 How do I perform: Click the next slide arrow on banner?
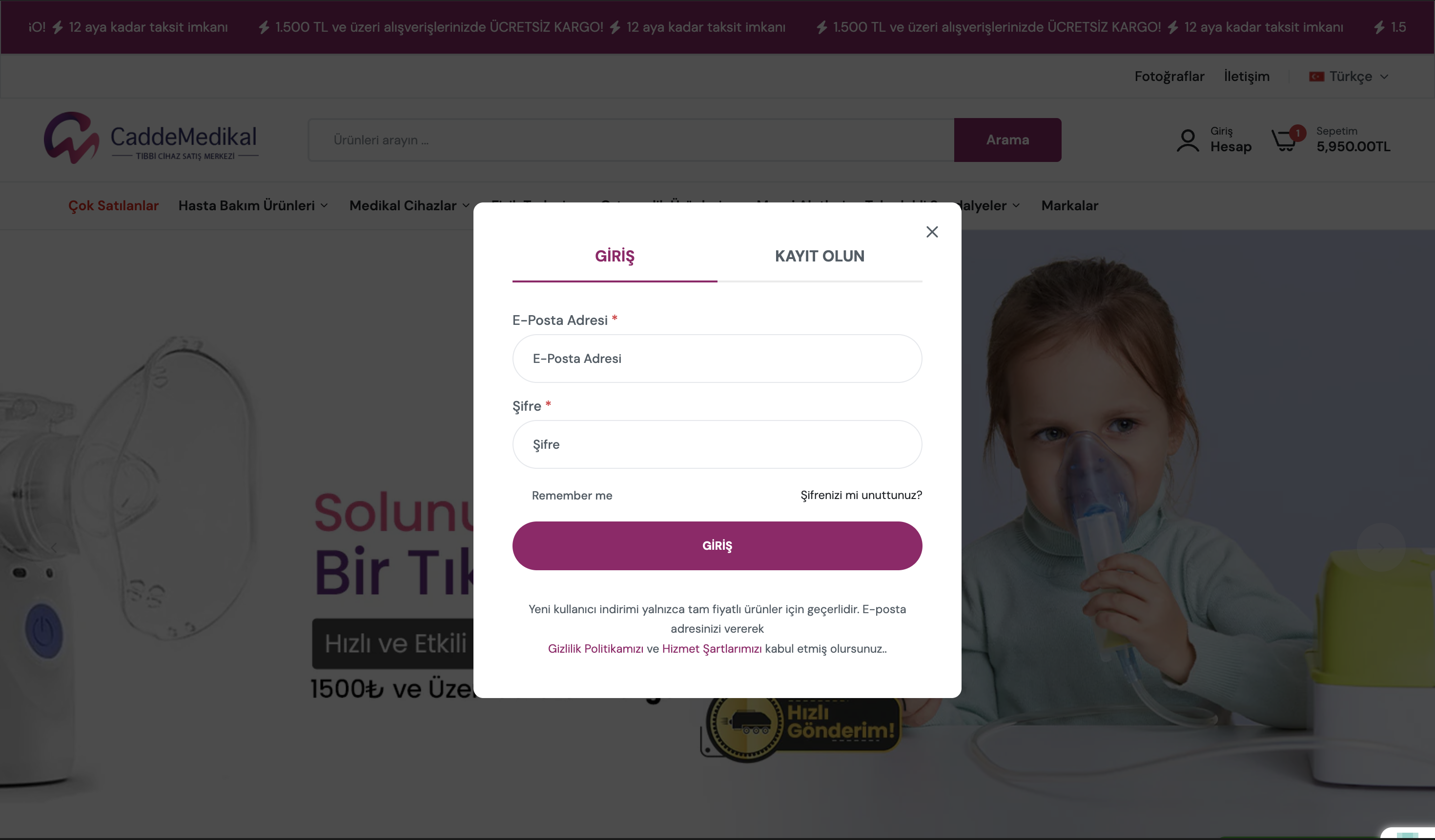[1380, 547]
